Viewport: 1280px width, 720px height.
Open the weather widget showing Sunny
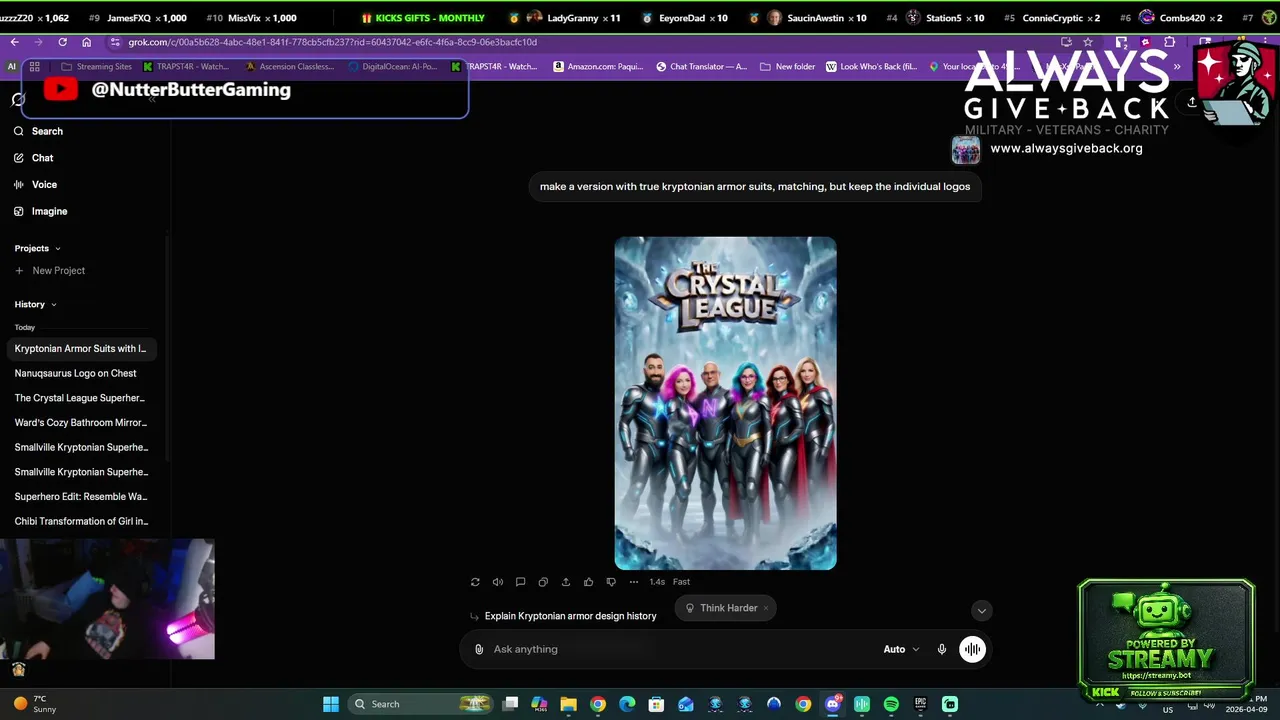point(33,704)
